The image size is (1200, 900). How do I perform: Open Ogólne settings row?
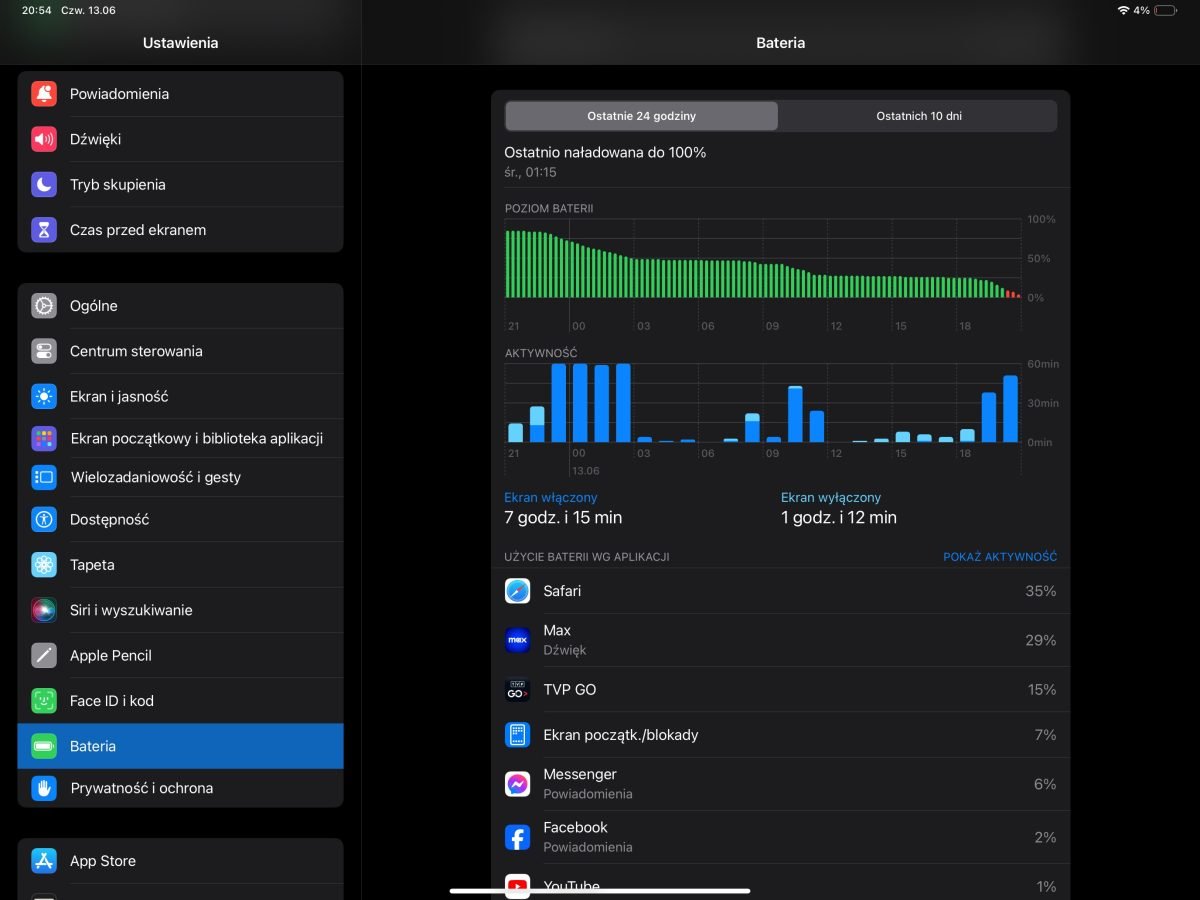tap(180, 306)
